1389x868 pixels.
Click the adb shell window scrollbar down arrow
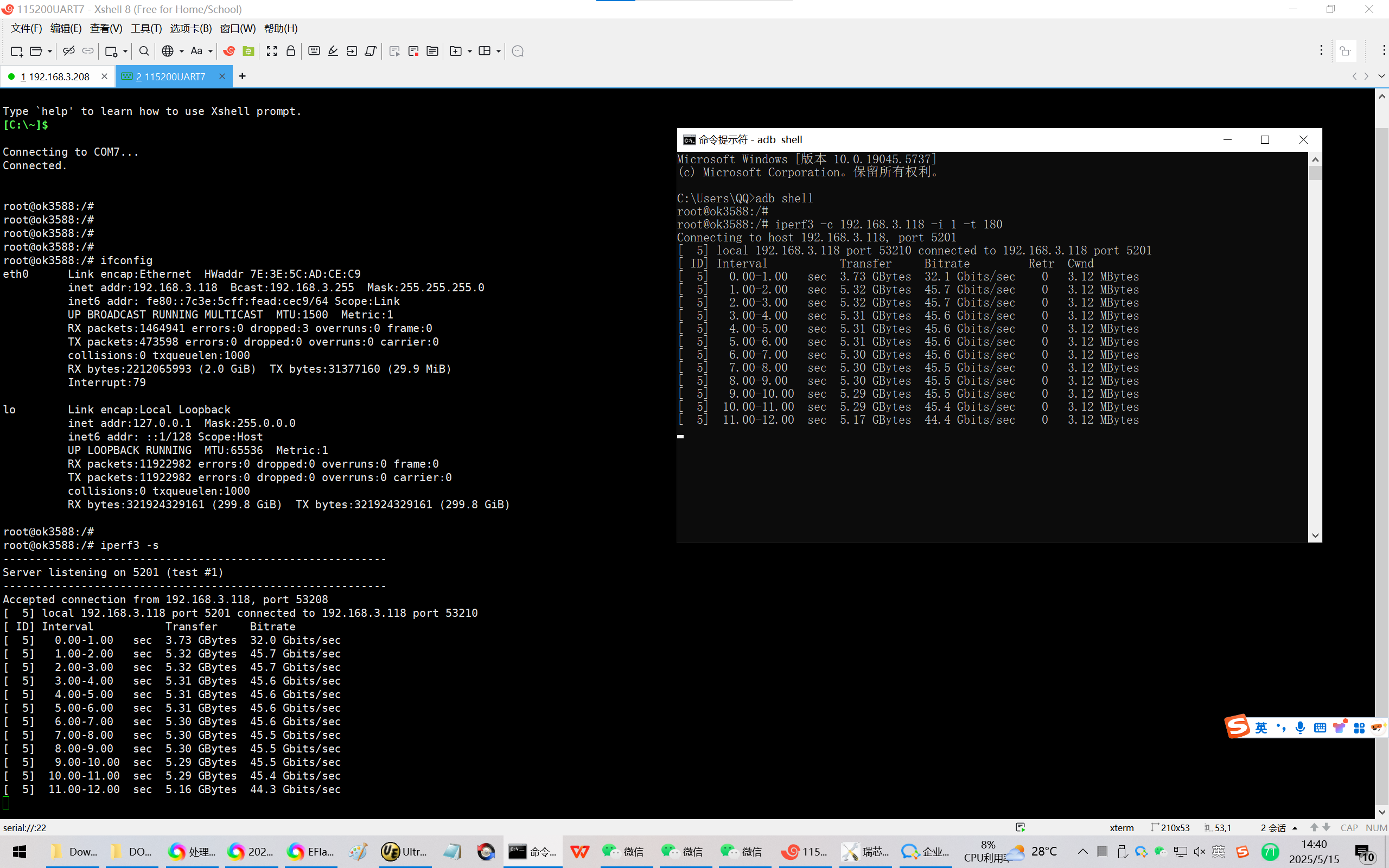point(1315,535)
